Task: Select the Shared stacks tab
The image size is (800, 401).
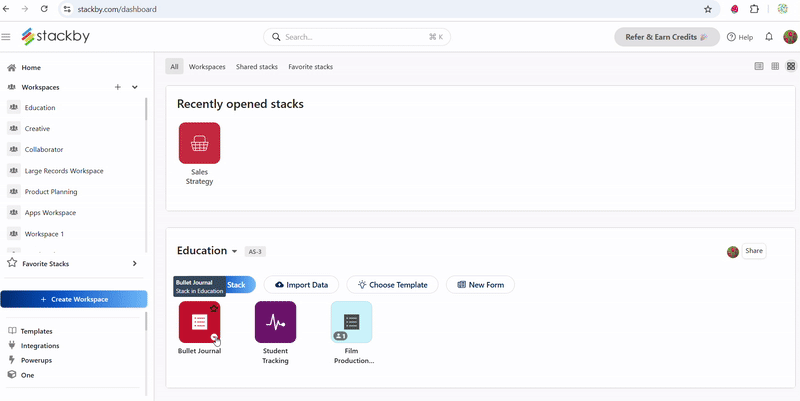Action: (257, 67)
